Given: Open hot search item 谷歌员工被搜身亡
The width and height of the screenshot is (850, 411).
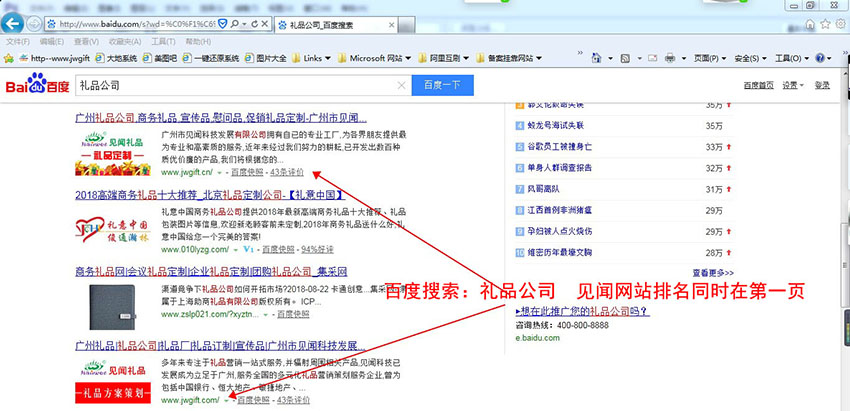Looking at the screenshot, I should pos(559,147).
